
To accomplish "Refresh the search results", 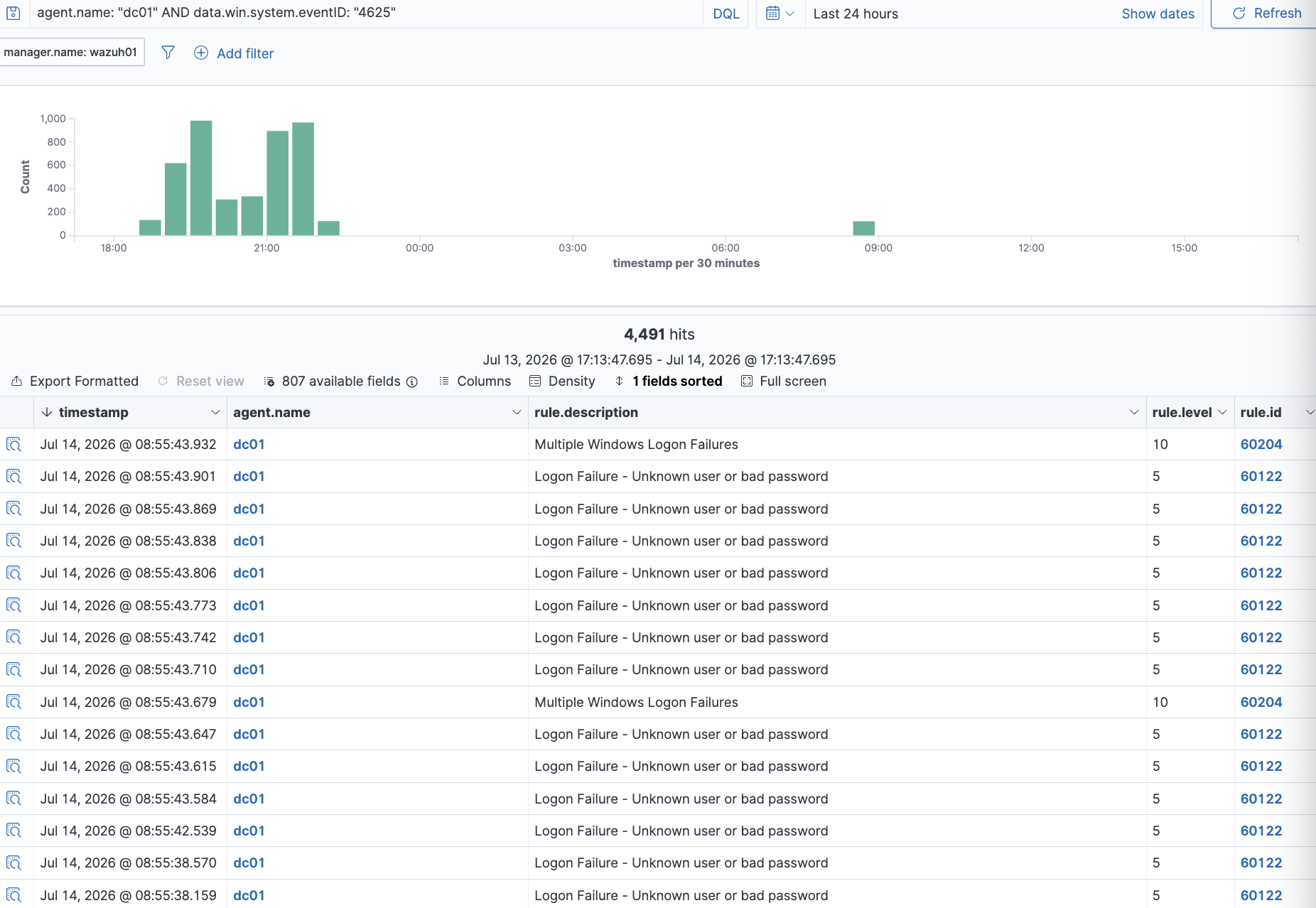I will (1266, 13).
